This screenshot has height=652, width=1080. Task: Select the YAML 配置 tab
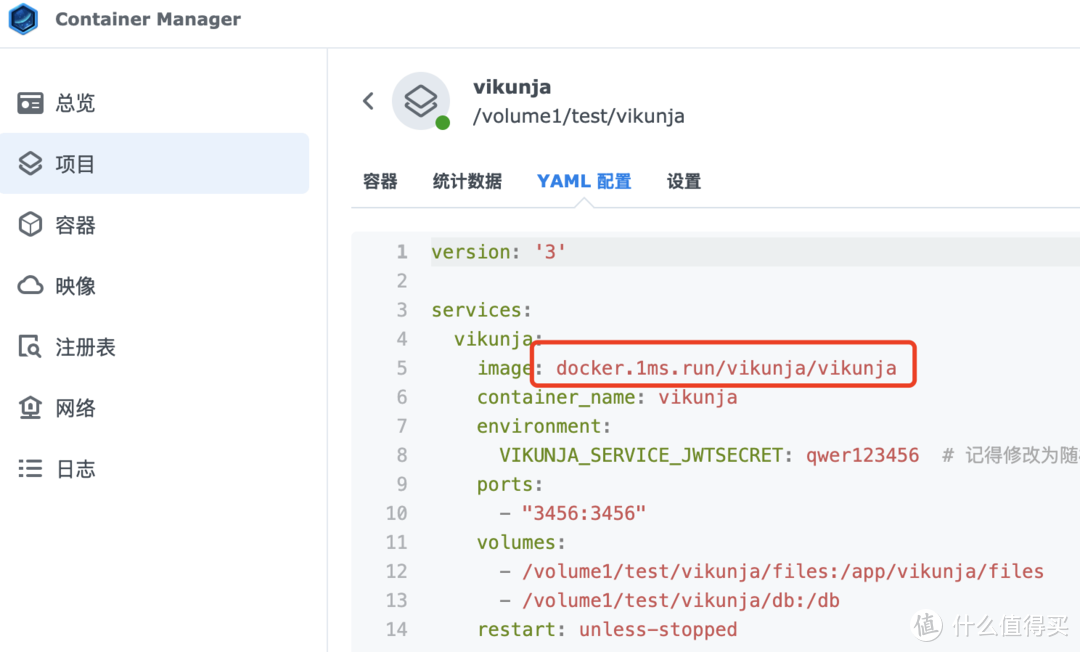pyautogui.click(x=584, y=181)
